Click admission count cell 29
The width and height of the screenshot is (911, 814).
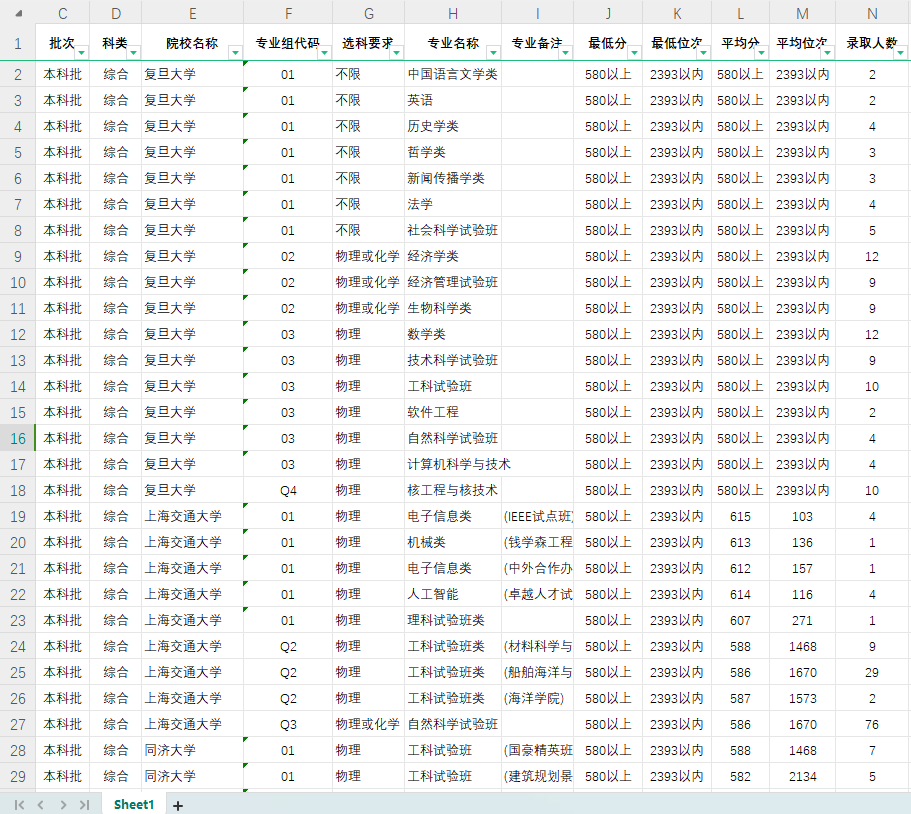872,672
